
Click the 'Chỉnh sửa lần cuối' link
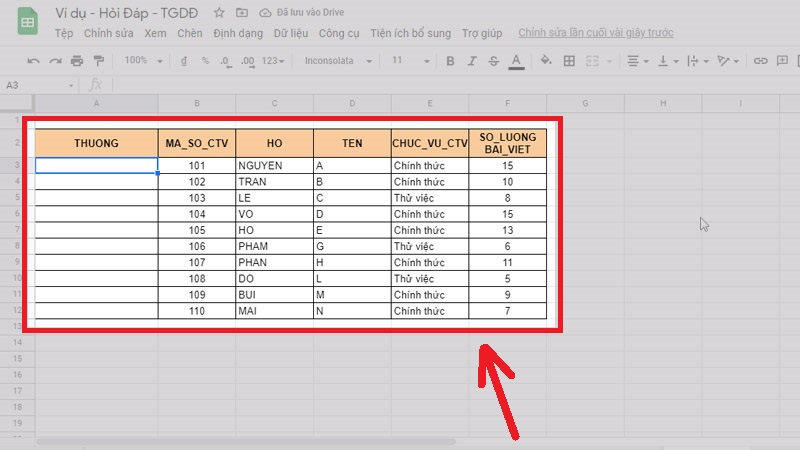coord(595,33)
